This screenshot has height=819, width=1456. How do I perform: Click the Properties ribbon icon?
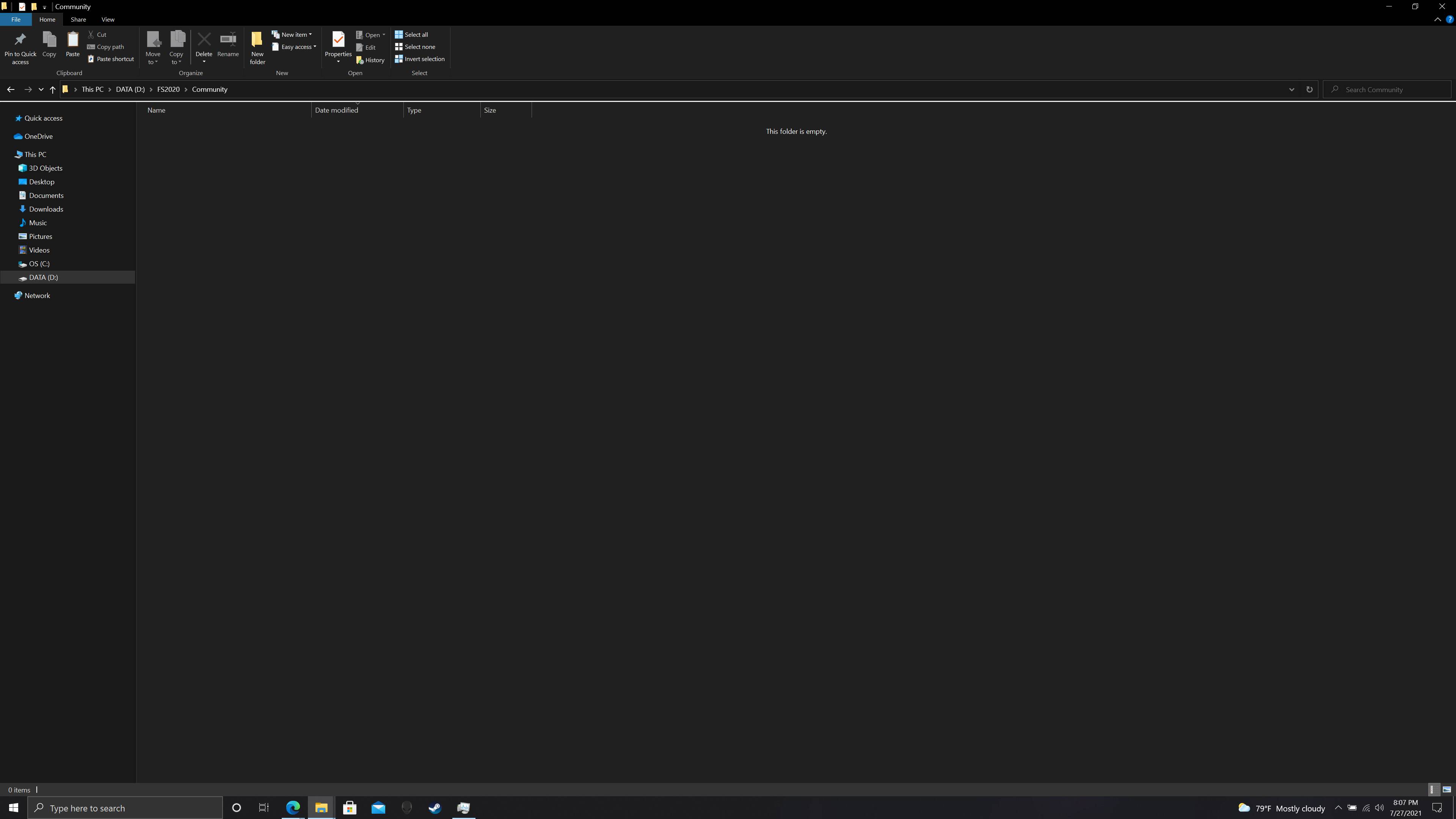338,39
